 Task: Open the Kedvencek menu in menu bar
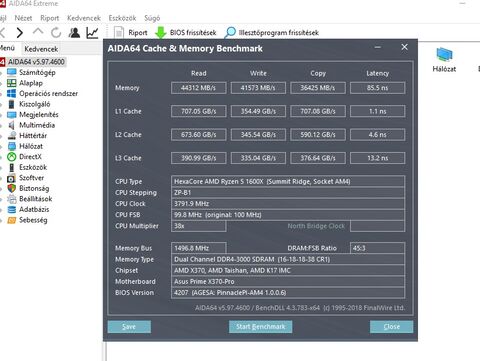coord(84,18)
